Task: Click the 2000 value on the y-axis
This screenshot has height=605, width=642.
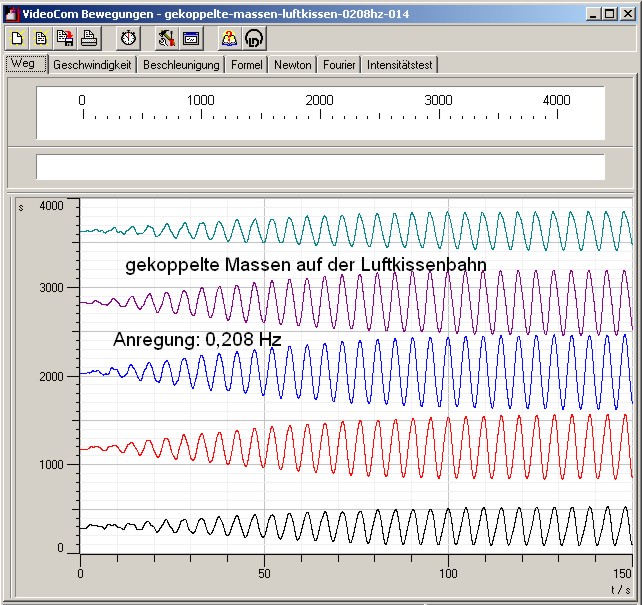Action: [x=51, y=376]
